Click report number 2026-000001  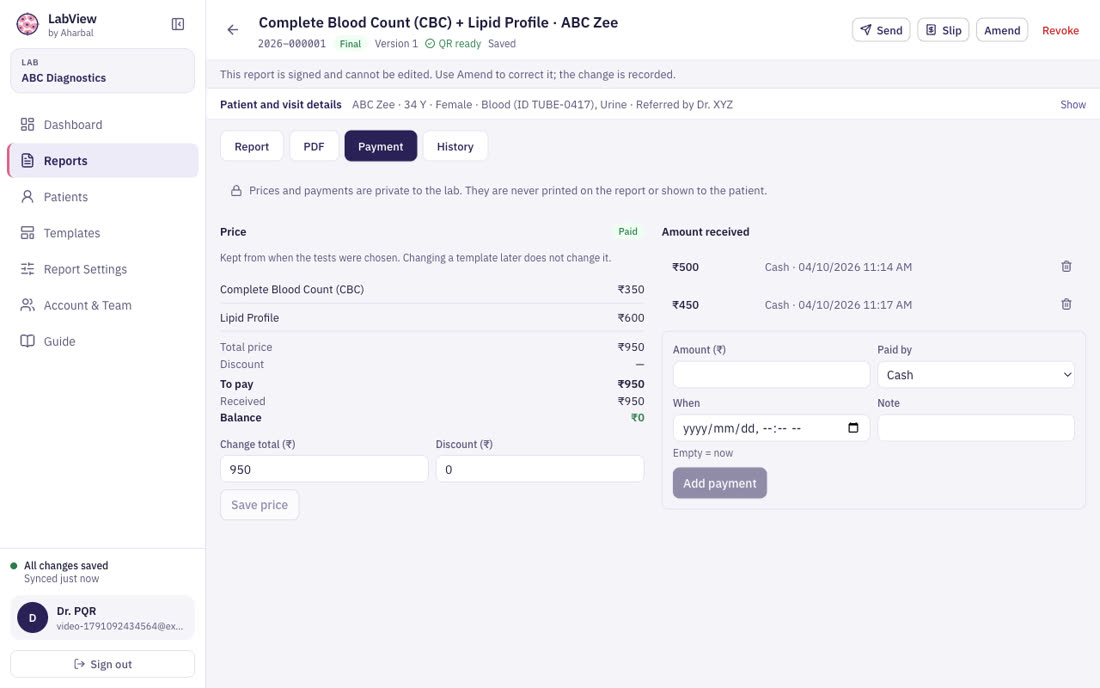pos(292,43)
